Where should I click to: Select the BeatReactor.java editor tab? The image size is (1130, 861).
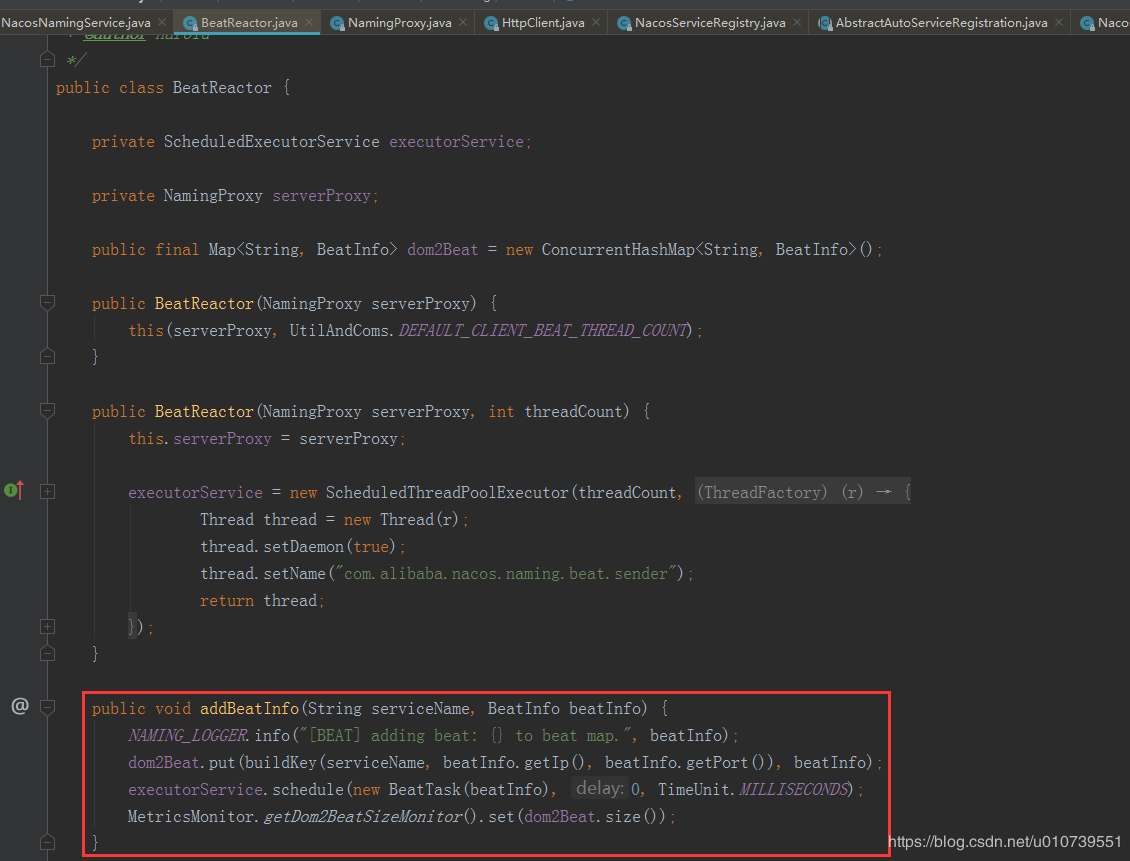249,22
